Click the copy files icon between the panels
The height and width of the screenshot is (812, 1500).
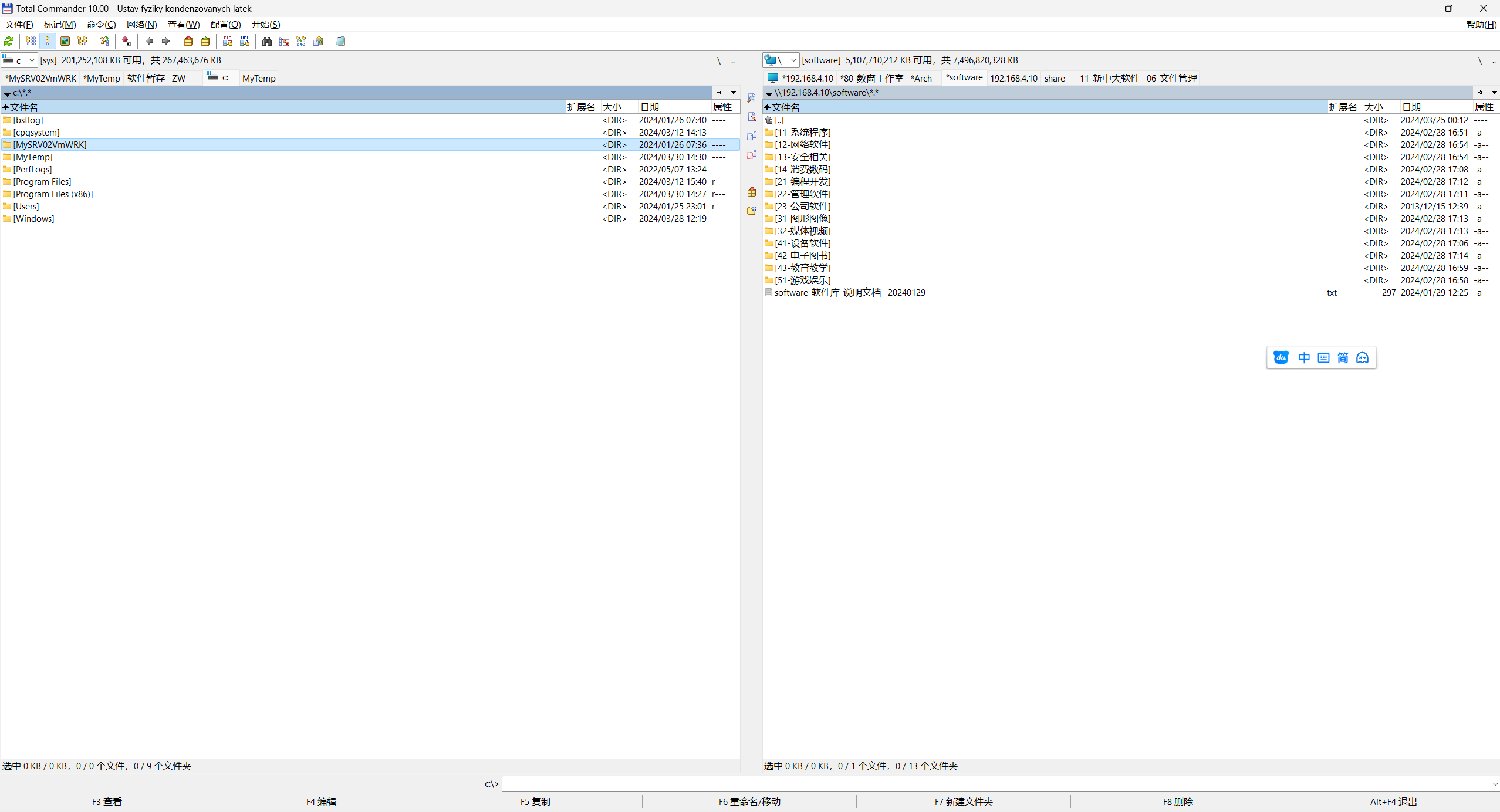(x=751, y=136)
